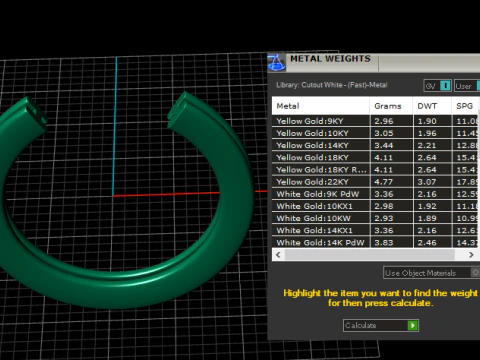Sort by the Grams column header

point(391,106)
